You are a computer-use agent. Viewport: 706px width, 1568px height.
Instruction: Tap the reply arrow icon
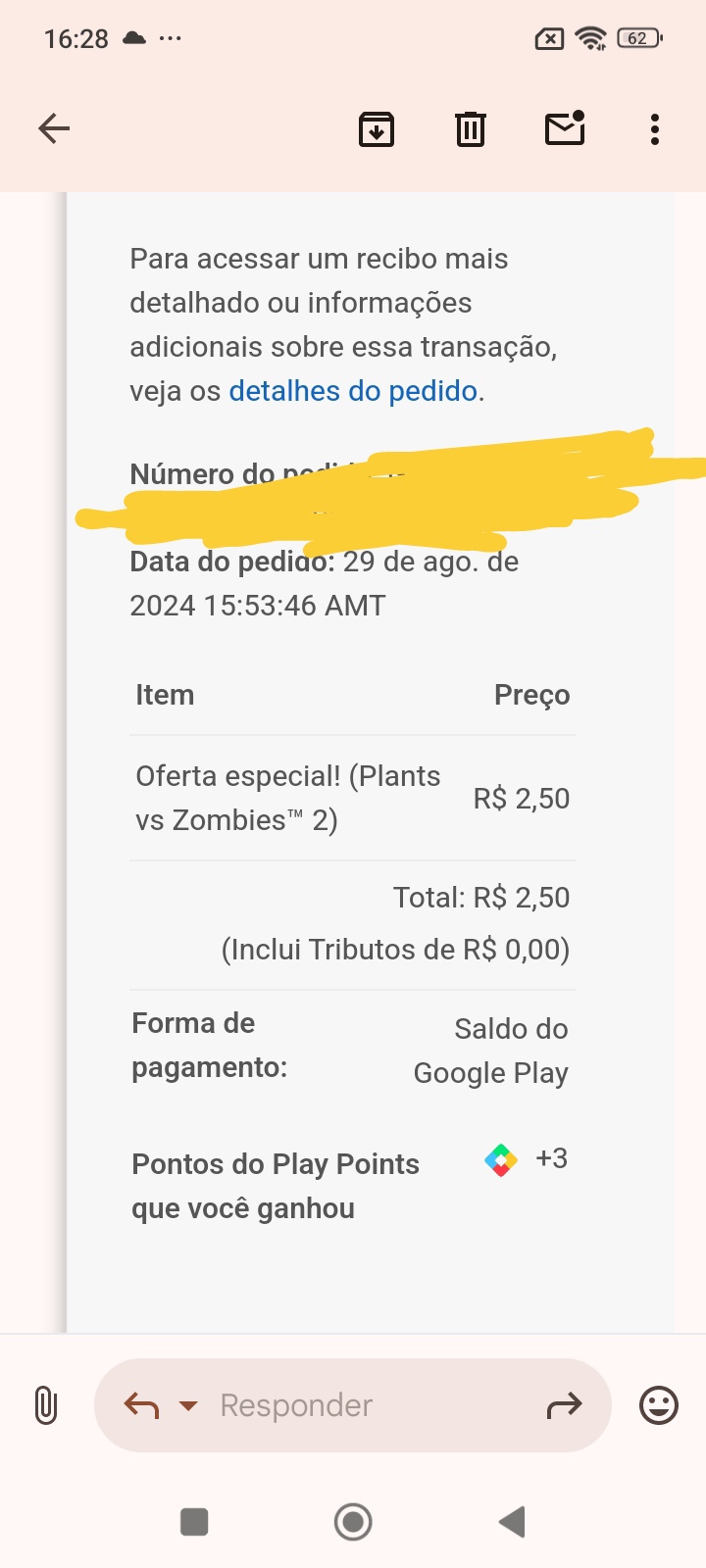tap(142, 1406)
